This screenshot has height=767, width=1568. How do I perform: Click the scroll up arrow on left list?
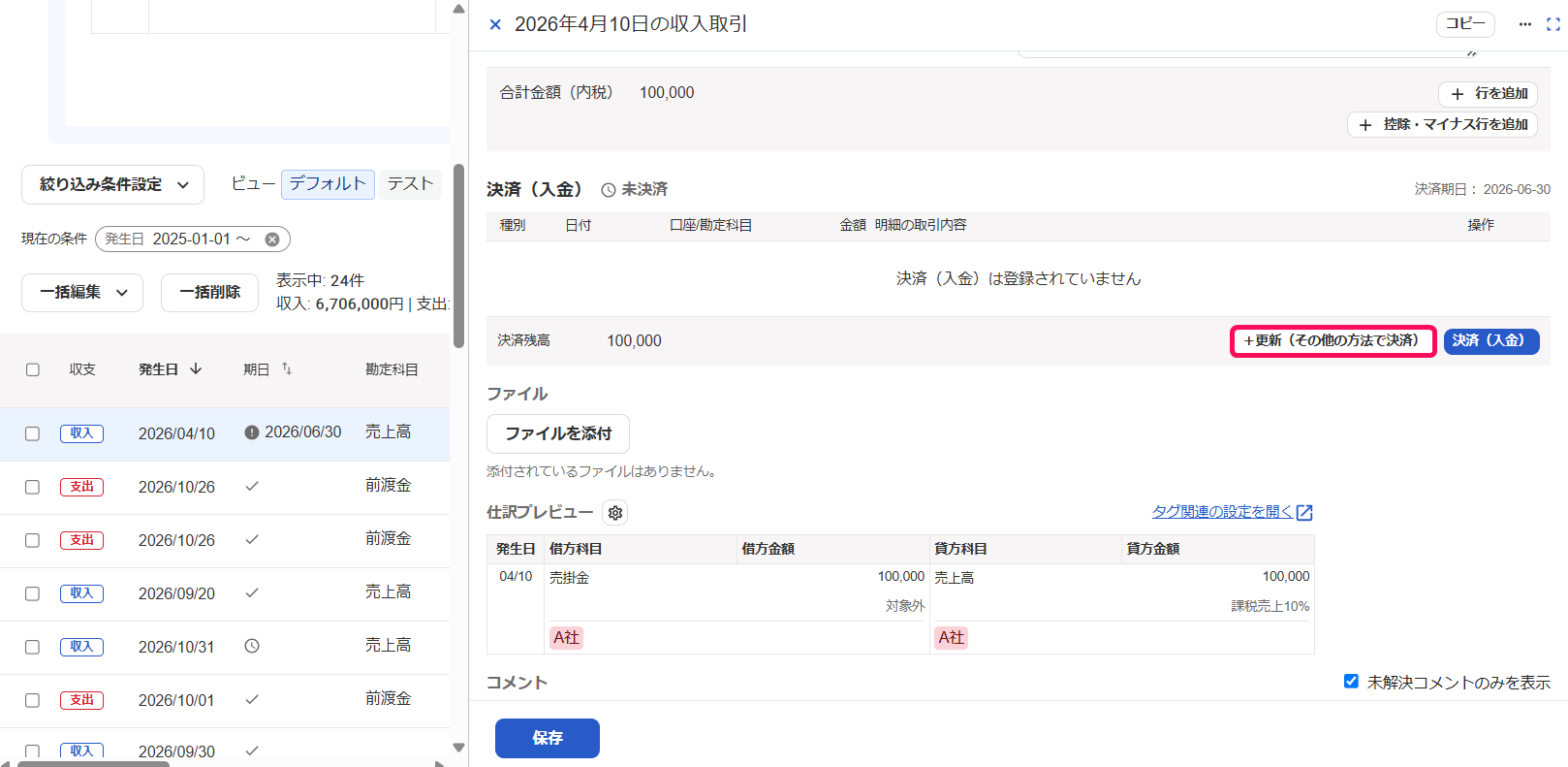coord(458,9)
